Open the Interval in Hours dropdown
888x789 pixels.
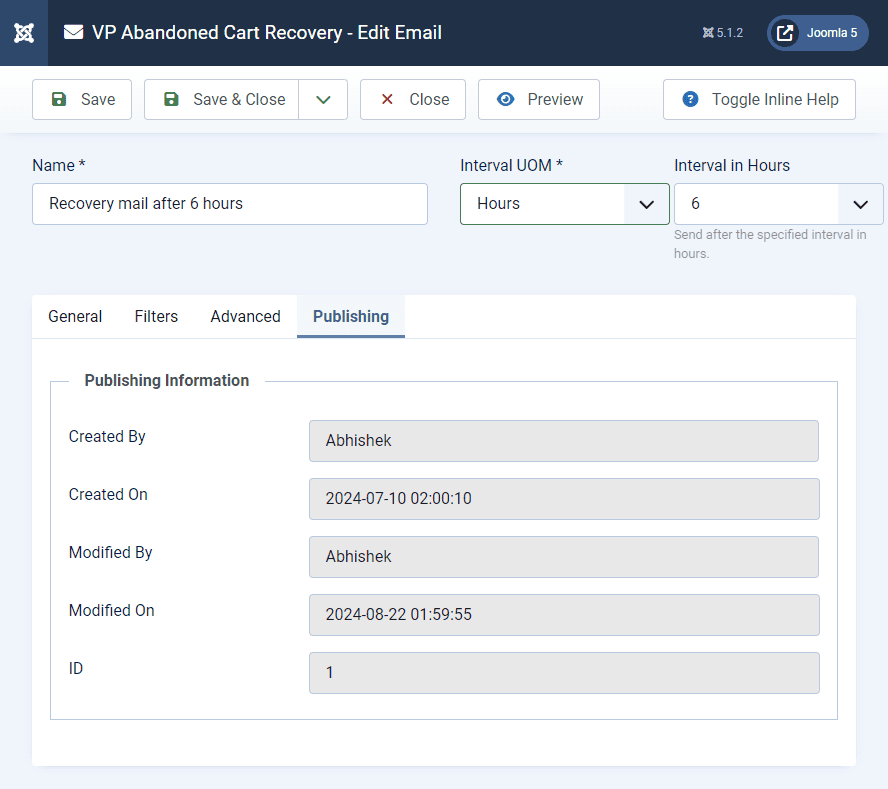[x=779, y=204]
